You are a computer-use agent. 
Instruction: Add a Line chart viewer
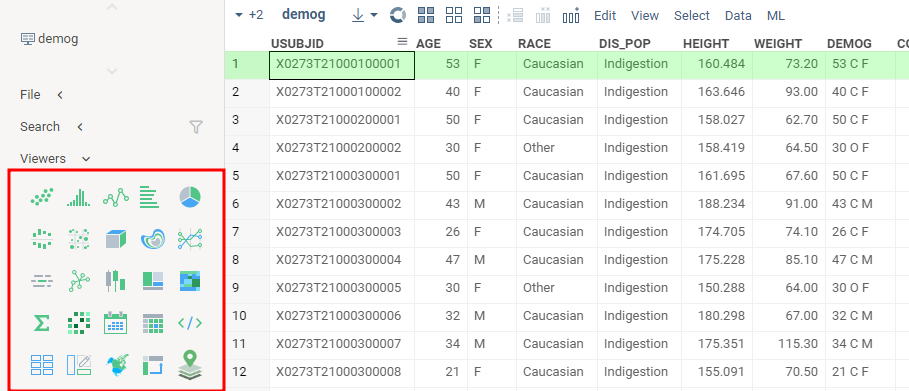tap(115, 197)
